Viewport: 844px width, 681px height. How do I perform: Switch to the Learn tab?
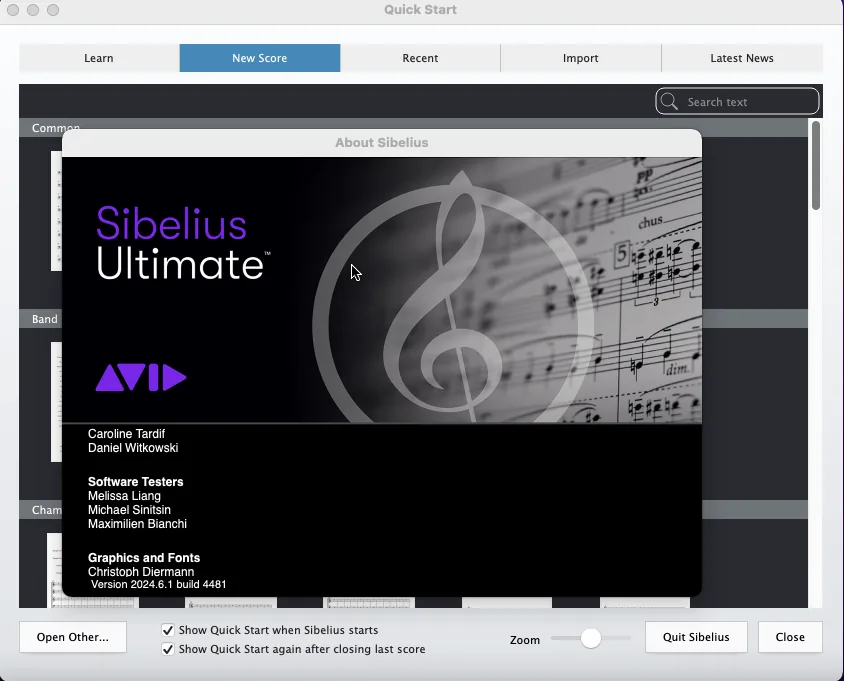99,58
